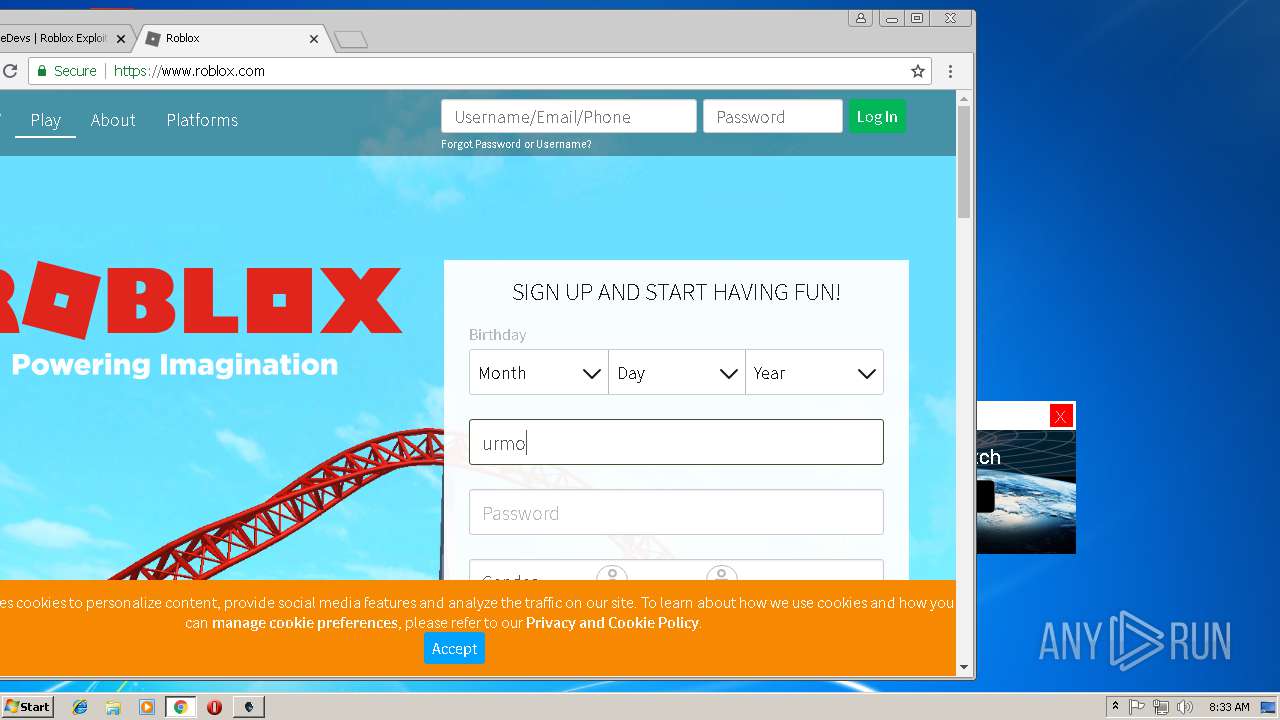
Task: Open Internet Explorer from the taskbar
Action: pyautogui.click(x=80, y=707)
